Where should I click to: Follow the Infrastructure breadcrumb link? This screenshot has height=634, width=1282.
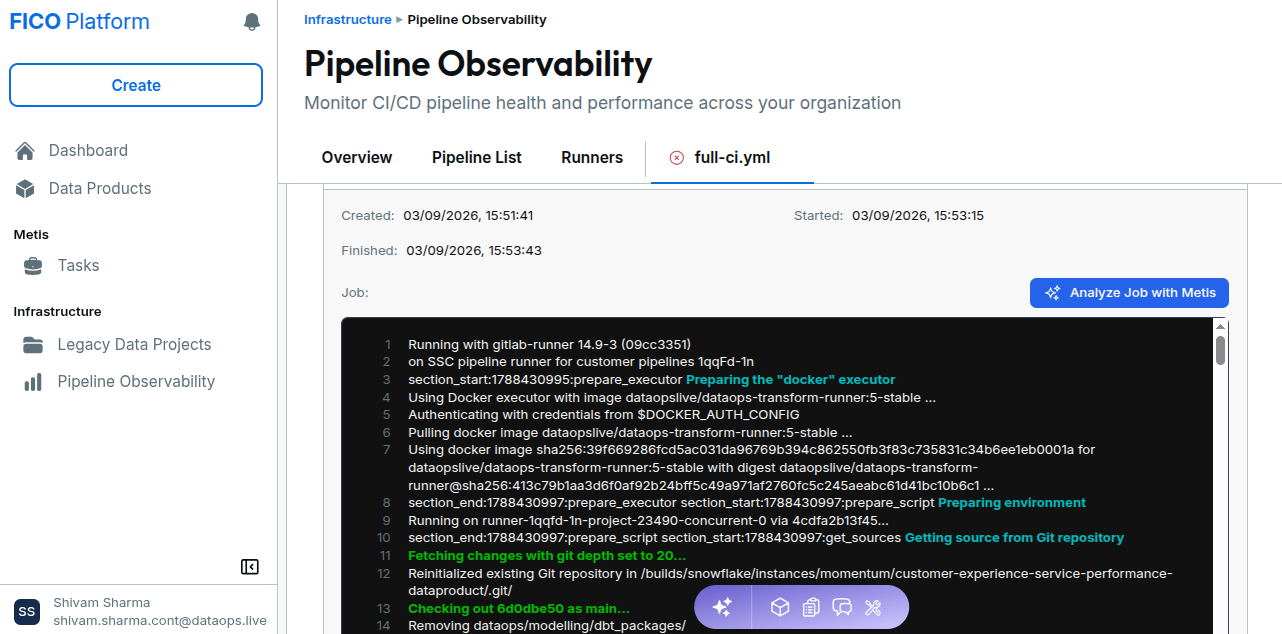[348, 20]
